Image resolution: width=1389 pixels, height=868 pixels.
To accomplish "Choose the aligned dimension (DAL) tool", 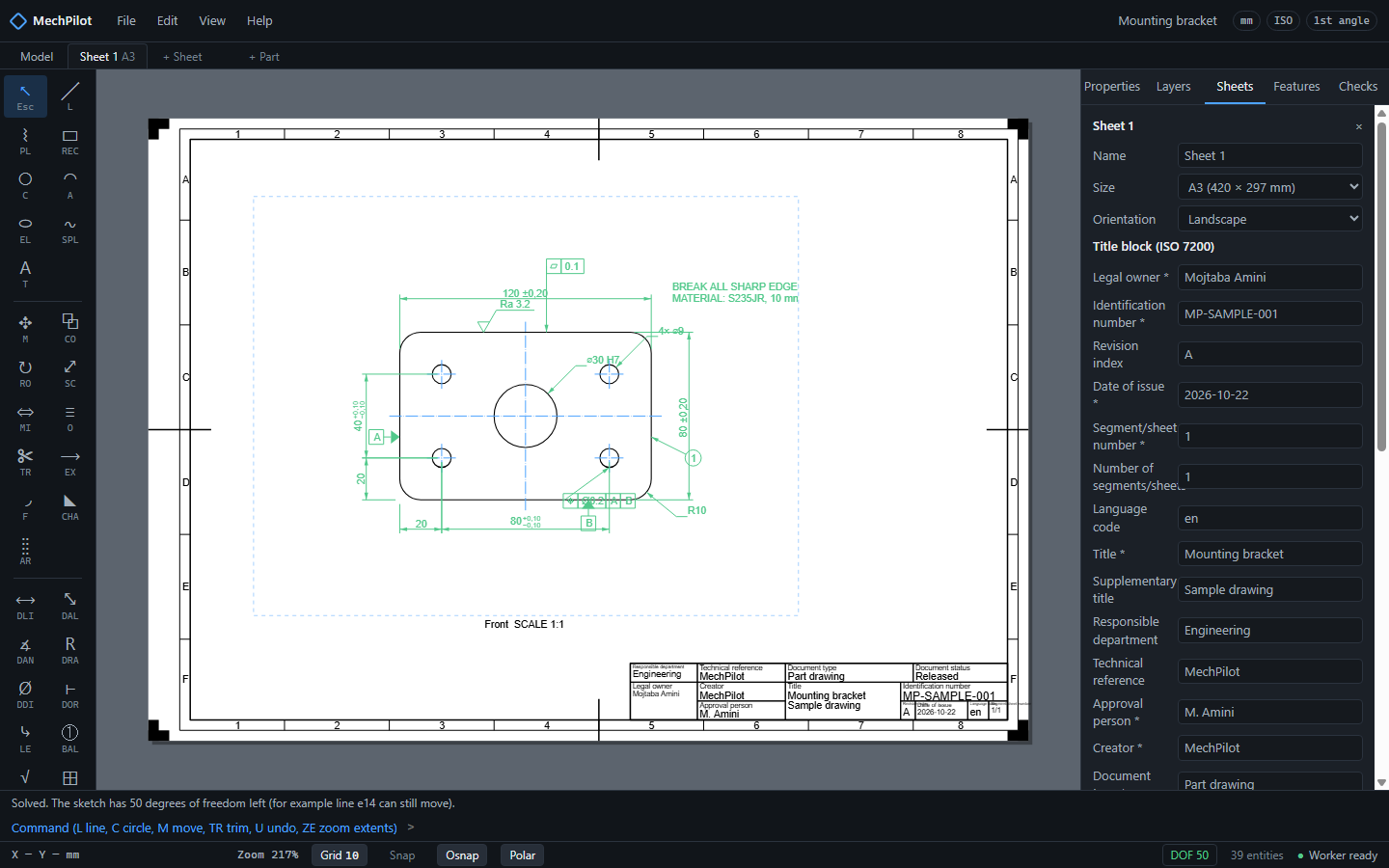I will coord(70,606).
